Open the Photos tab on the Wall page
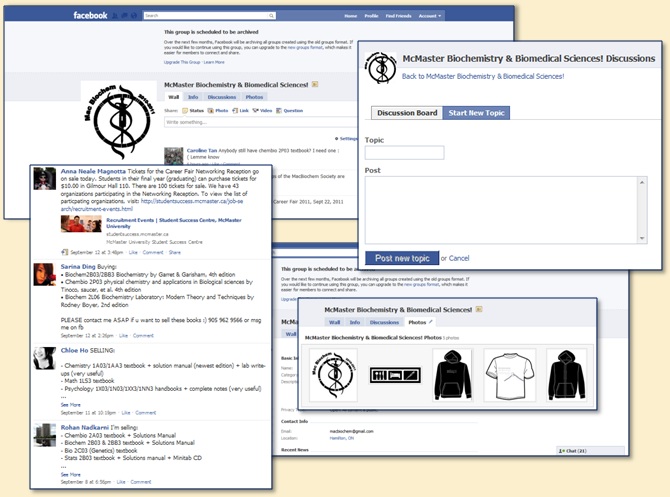Image resolution: width=670 pixels, height=497 pixels. tap(254, 97)
